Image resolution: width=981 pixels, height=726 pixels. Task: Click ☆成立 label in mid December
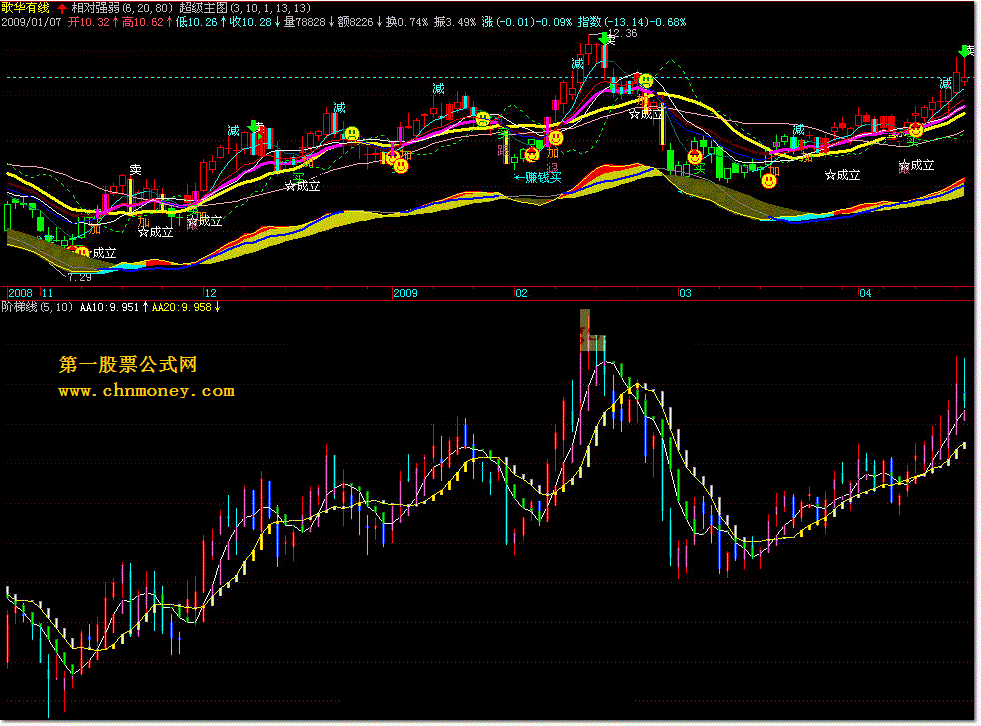pyautogui.click(x=302, y=186)
